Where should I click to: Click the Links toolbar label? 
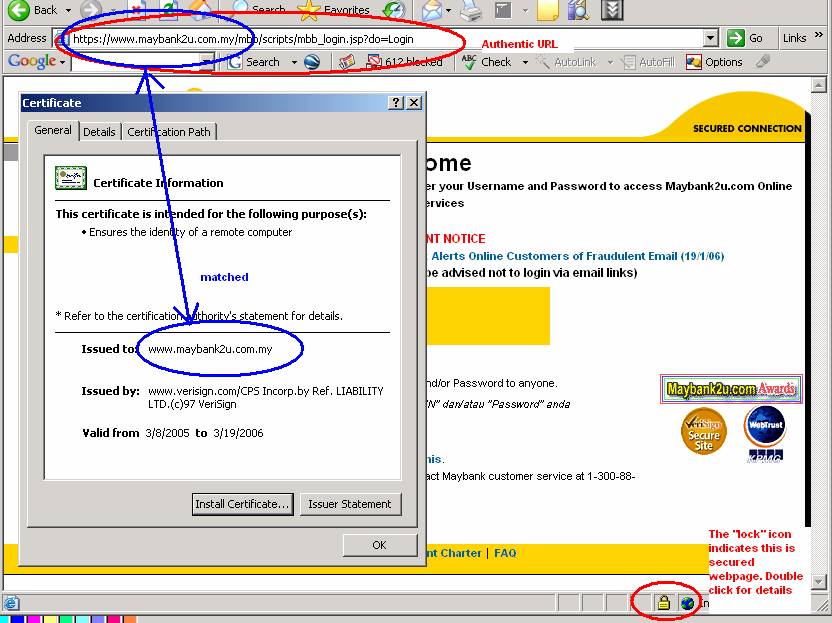[x=794, y=38]
